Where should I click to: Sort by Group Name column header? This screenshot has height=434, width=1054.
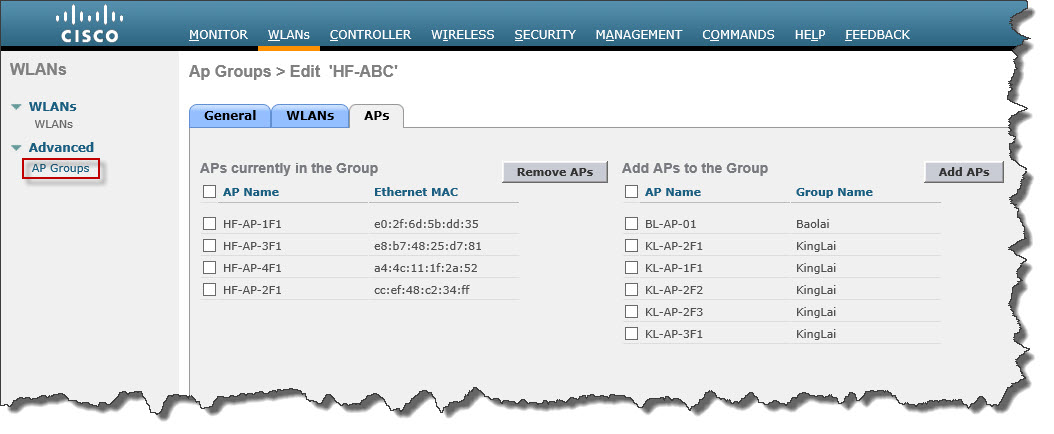point(833,192)
